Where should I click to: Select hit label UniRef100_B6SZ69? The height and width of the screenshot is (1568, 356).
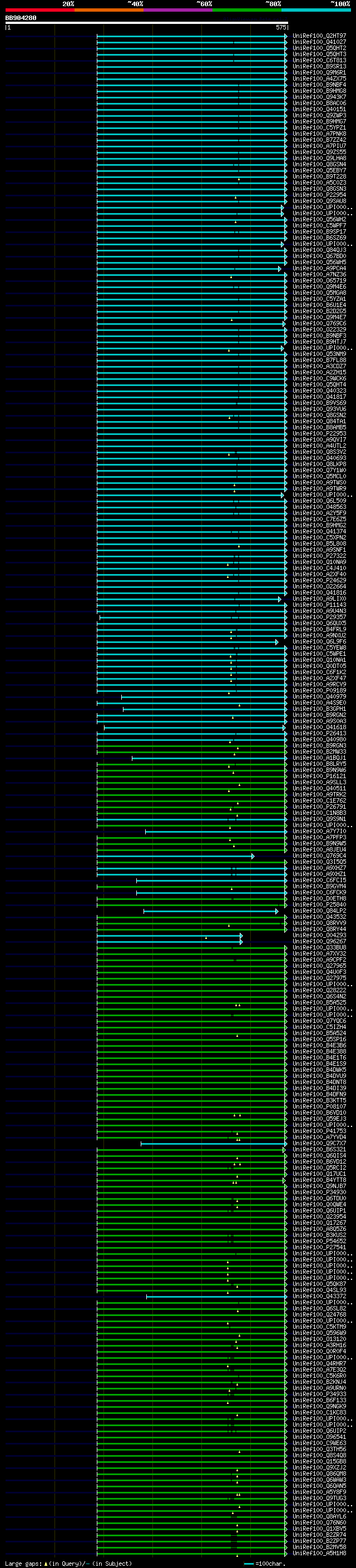pyautogui.click(x=319, y=238)
